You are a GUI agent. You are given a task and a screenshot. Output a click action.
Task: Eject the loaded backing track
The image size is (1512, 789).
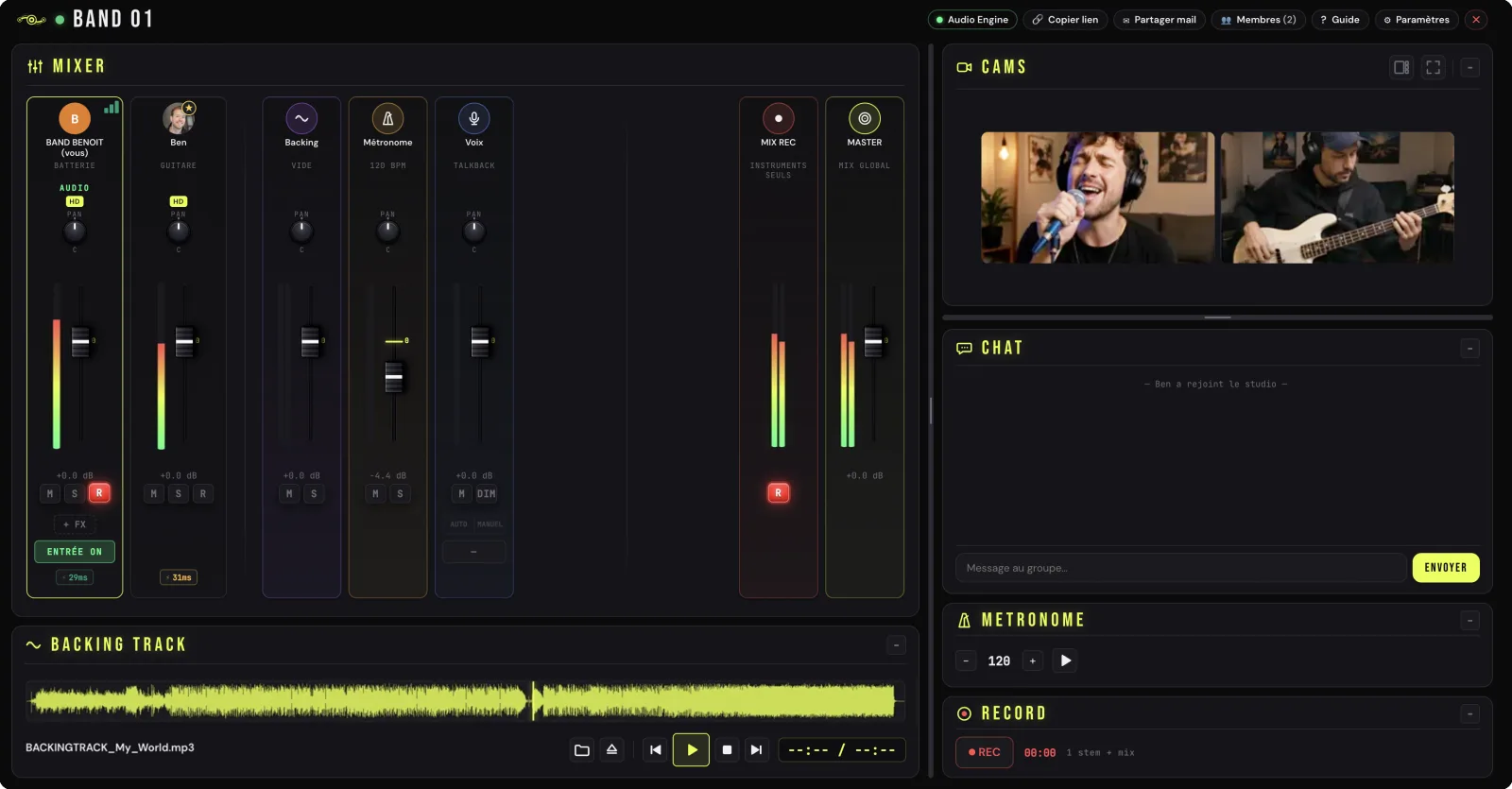(611, 750)
